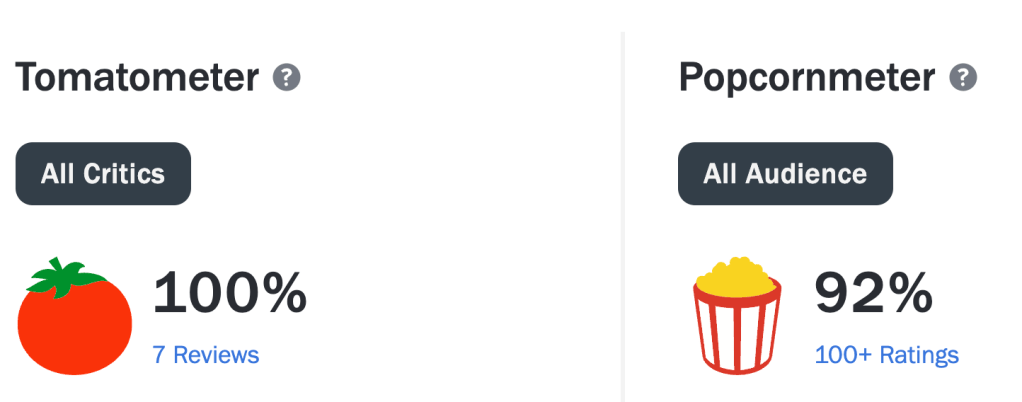This screenshot has height=402, width=1022.
Task: Click the Tomatometer heading text
Action: [137, 78]
